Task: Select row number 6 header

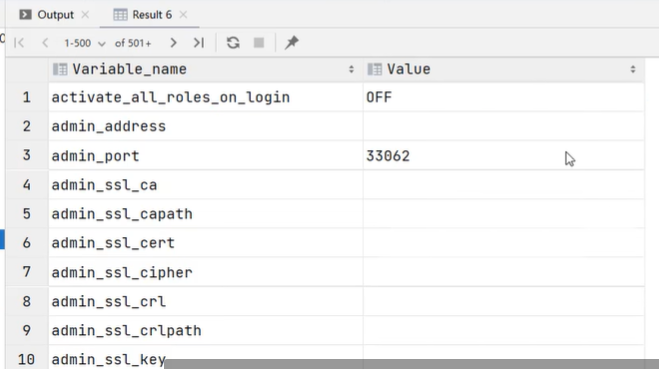Action: pyautogui.click(x=27, y=243)
